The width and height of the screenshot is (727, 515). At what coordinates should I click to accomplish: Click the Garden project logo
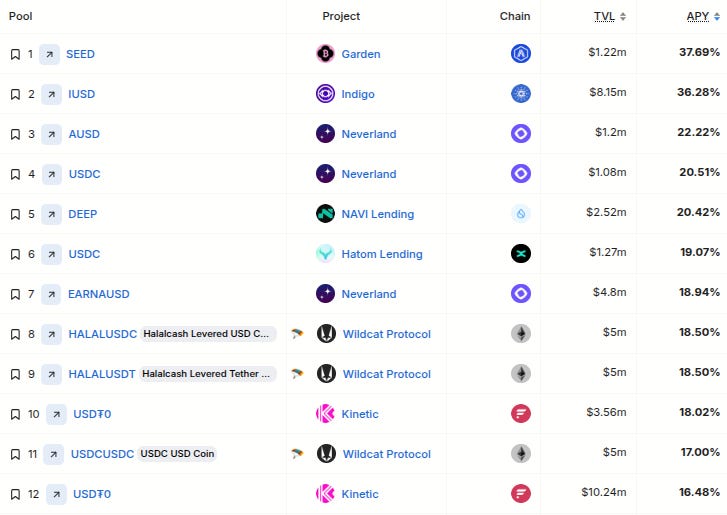[325, 54]
